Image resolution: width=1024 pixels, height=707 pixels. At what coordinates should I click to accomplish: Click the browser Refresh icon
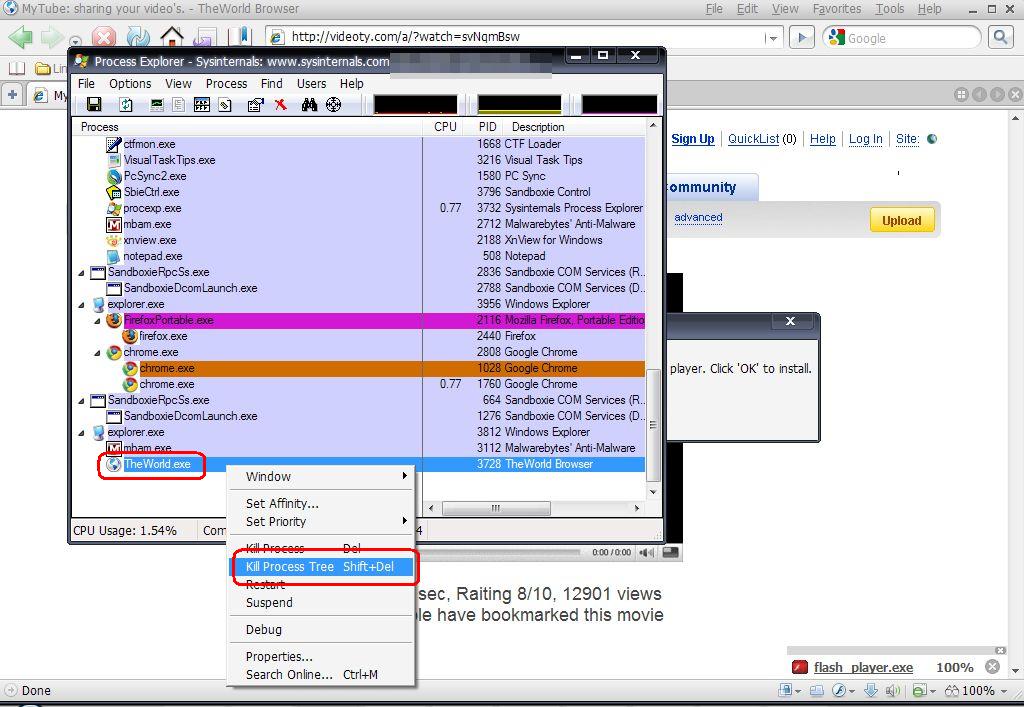tap(138, 37)
